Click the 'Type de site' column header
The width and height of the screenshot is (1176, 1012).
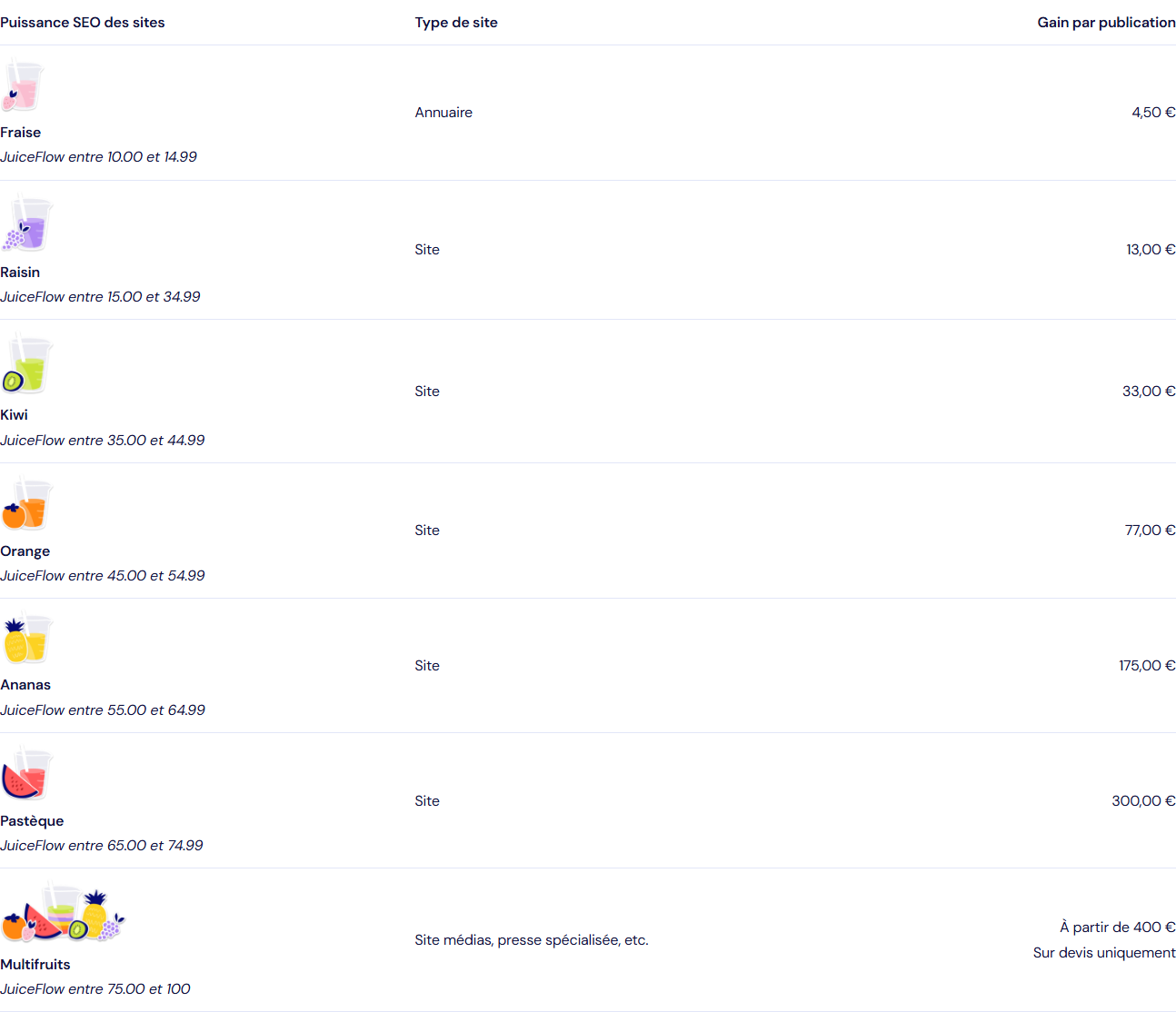tap(456, 23)
